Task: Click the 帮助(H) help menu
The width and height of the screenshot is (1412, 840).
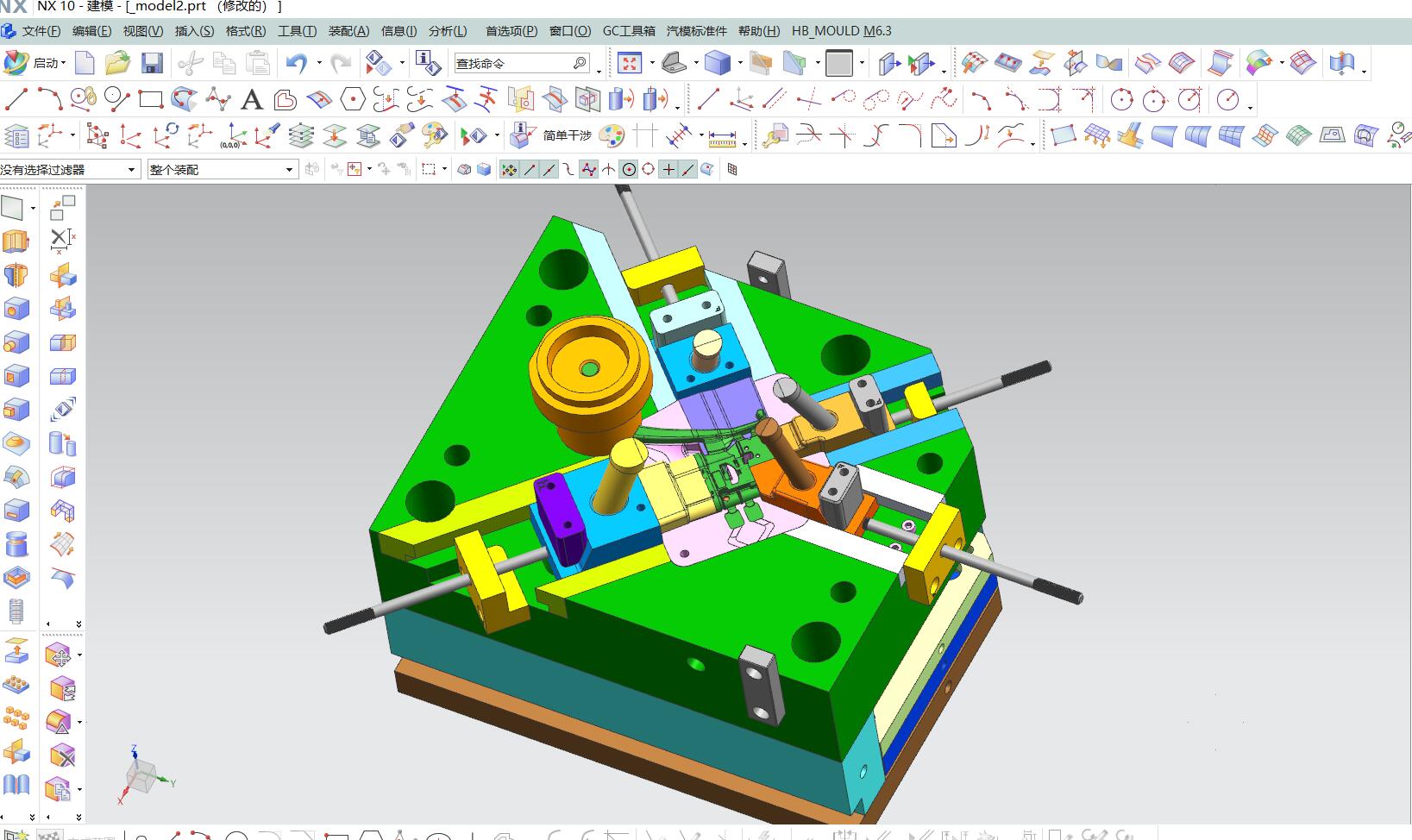Action: 759,31
